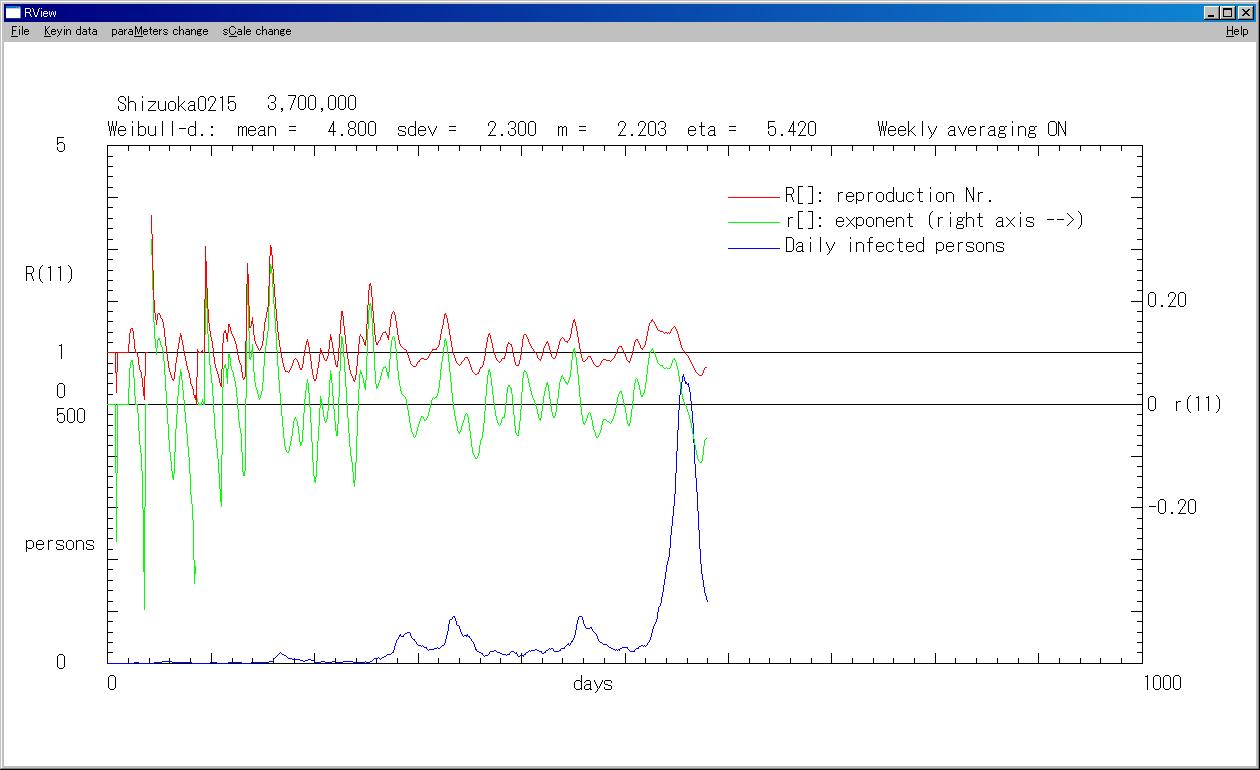The height and width of the screenshot is (770, 1260).
Task: Click the 'Weekly averaging ON' status text
Action: click(971, 129)
